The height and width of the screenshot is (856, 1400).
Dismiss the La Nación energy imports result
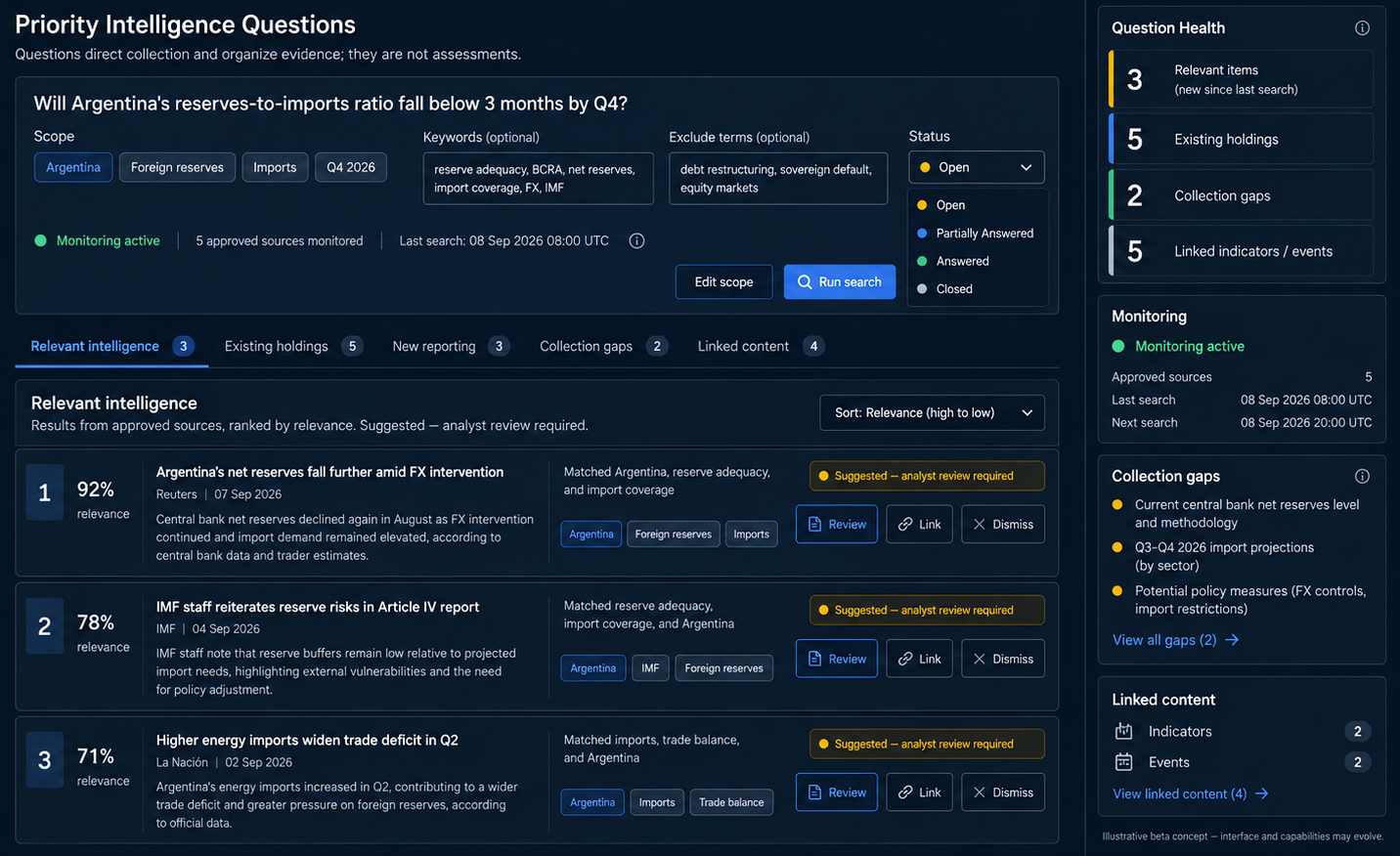pyautogui.click(x=1003, y=792)
